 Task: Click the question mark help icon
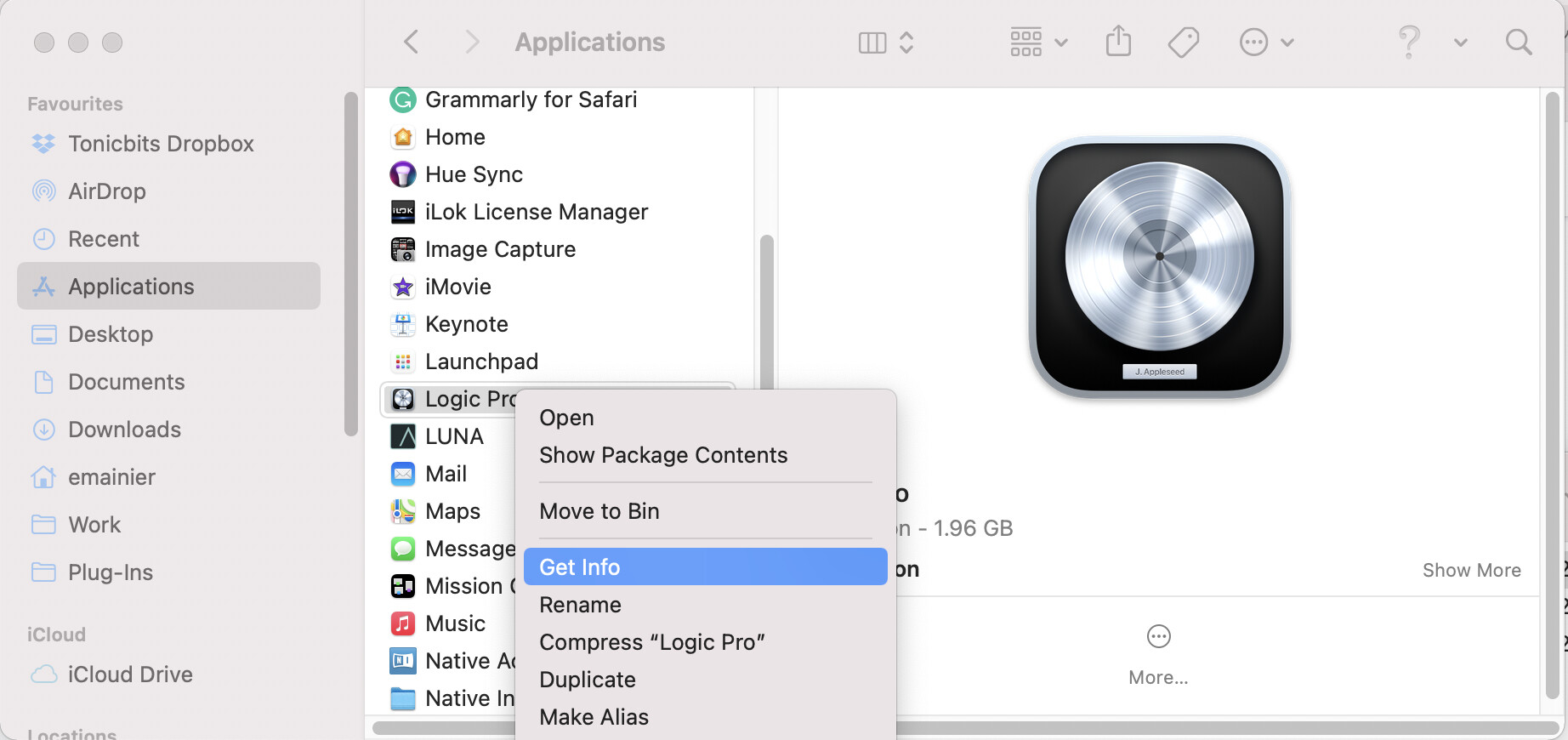pos(1409,42)
